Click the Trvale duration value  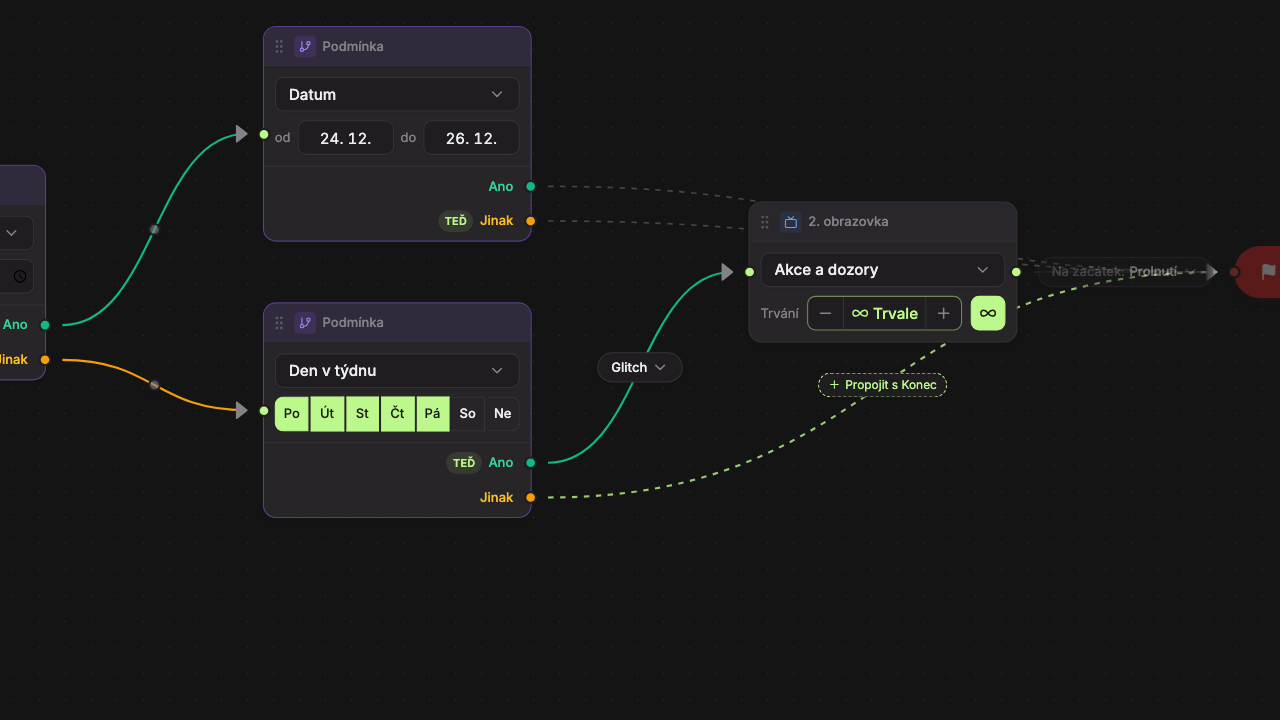pos(885,313)
